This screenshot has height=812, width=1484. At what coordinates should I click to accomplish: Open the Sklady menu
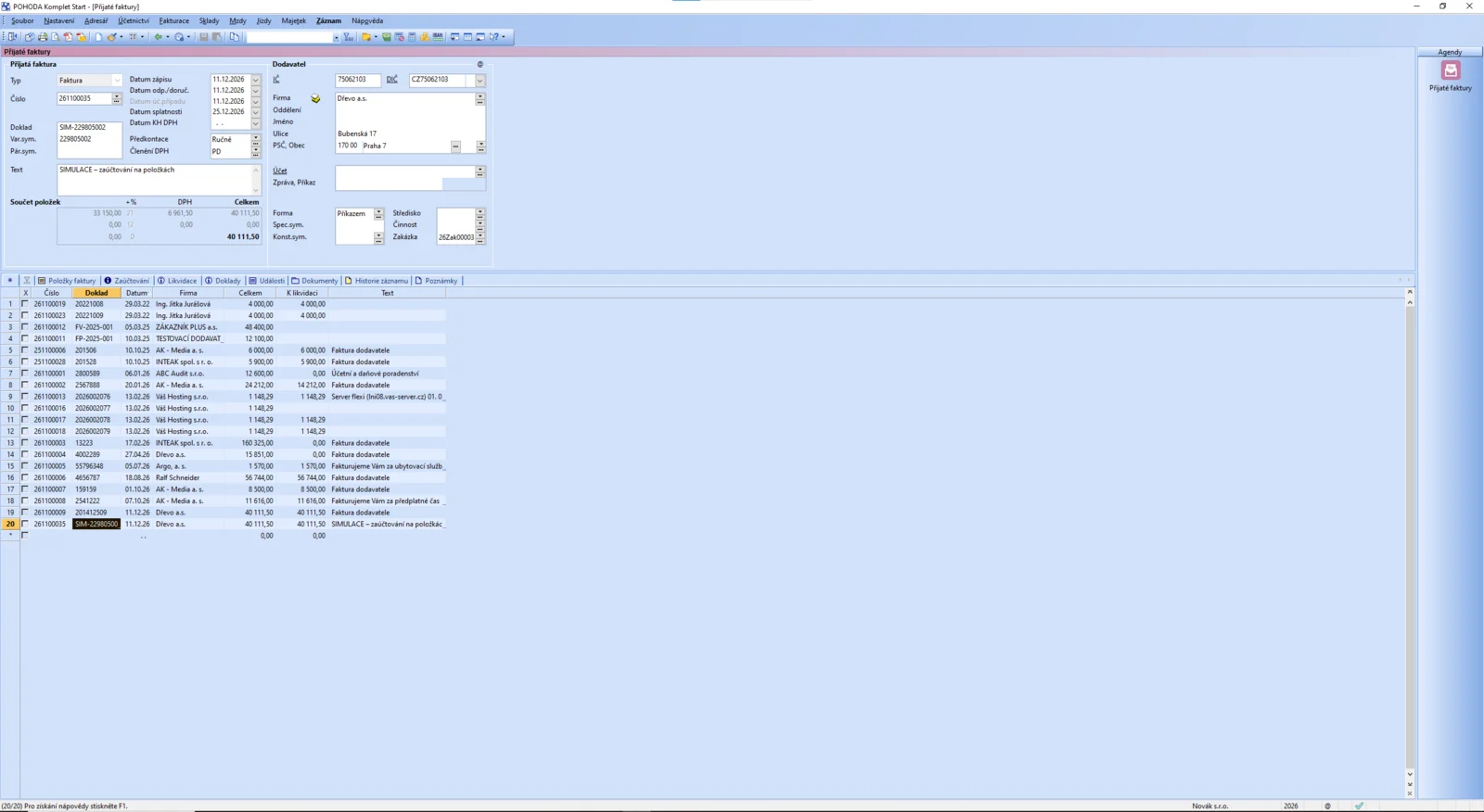[x=209, y=20]
